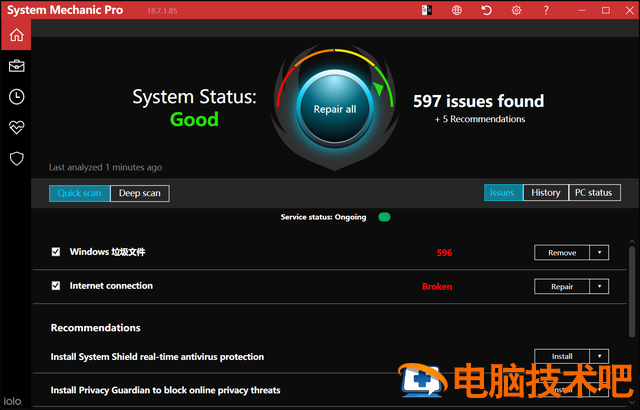Screen dimensions: 640x410
Task: Open the heart-shaped sidebar icon
Action: click(x=16, y=128)
